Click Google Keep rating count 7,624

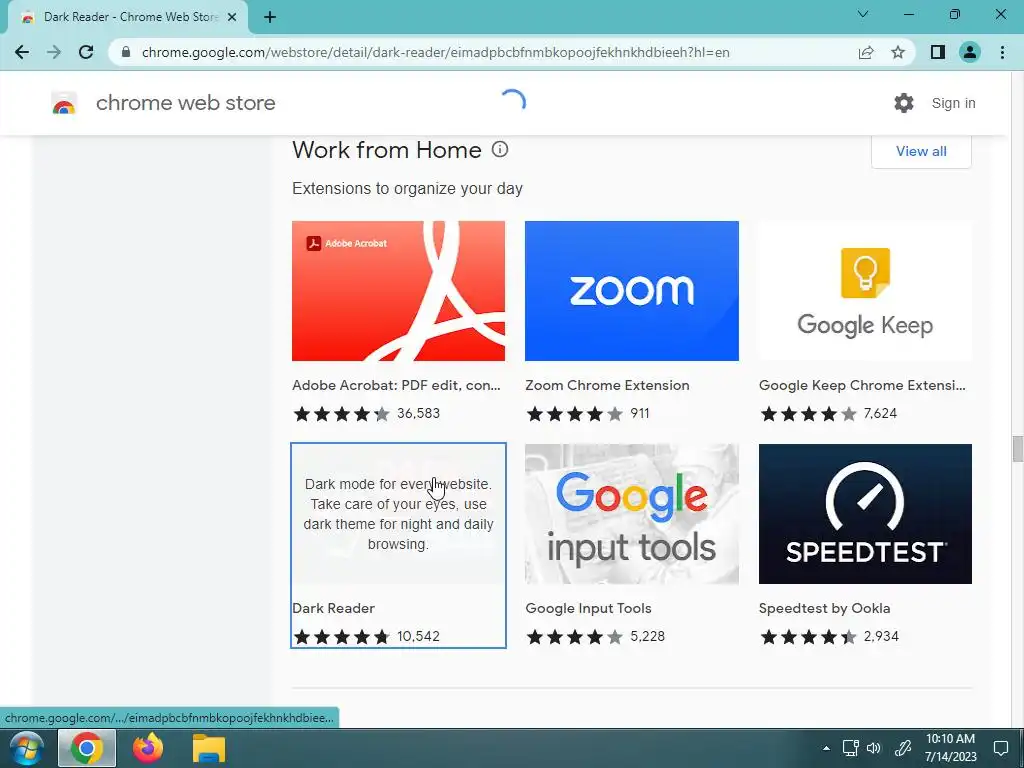(x=880, y=413)
